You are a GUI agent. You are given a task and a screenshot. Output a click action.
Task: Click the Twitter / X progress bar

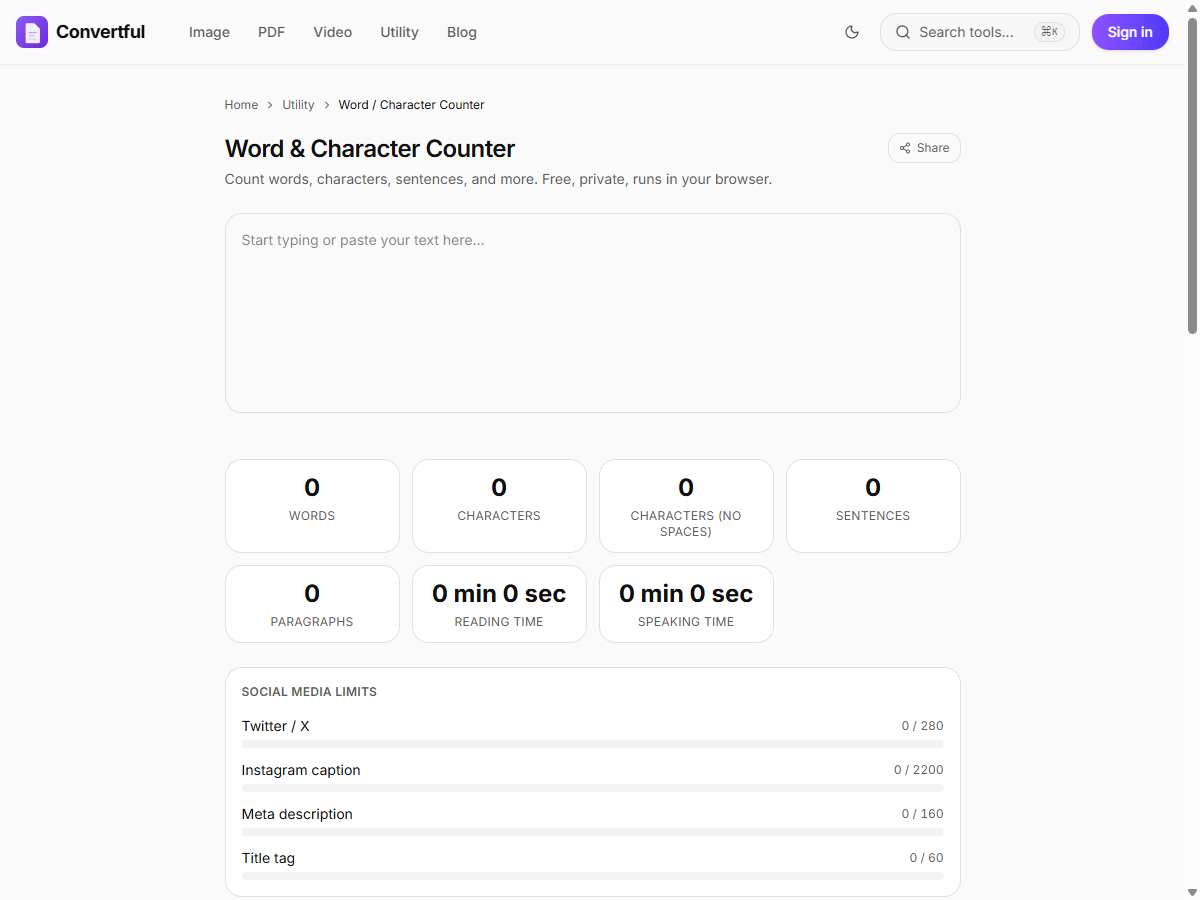point(593,744)
